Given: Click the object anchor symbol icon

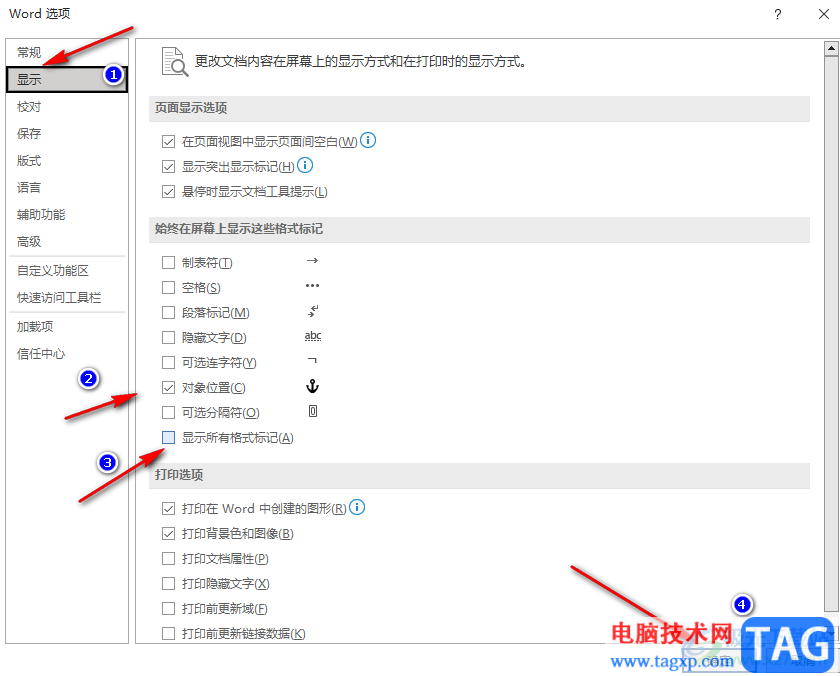Looking at the screenshot, I should tap(312, 386).
